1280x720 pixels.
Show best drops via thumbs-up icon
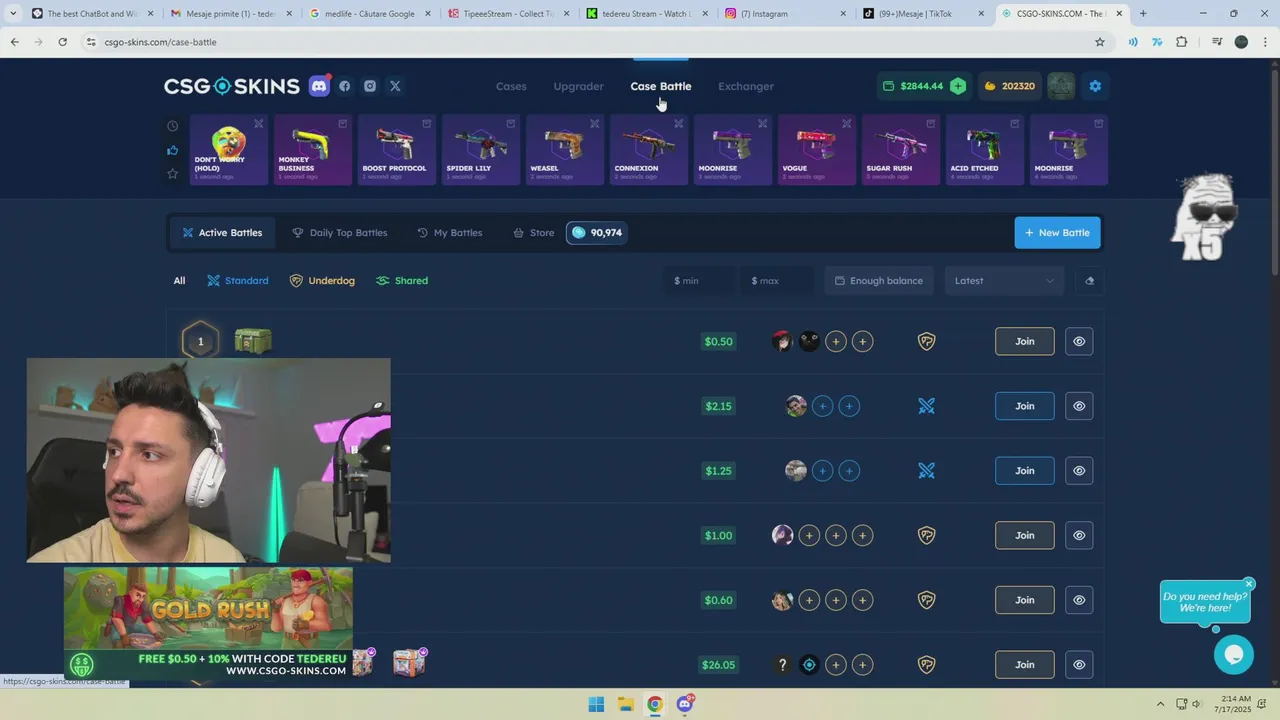[x=173, y=150]
